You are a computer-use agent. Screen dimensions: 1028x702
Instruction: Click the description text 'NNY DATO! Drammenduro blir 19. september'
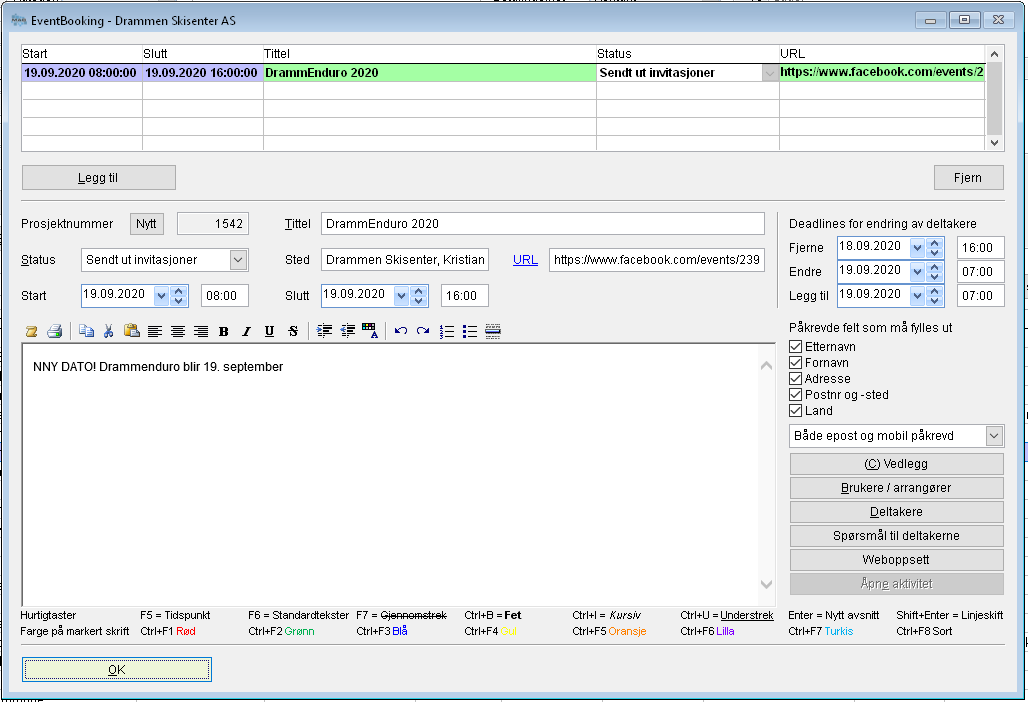158,367
